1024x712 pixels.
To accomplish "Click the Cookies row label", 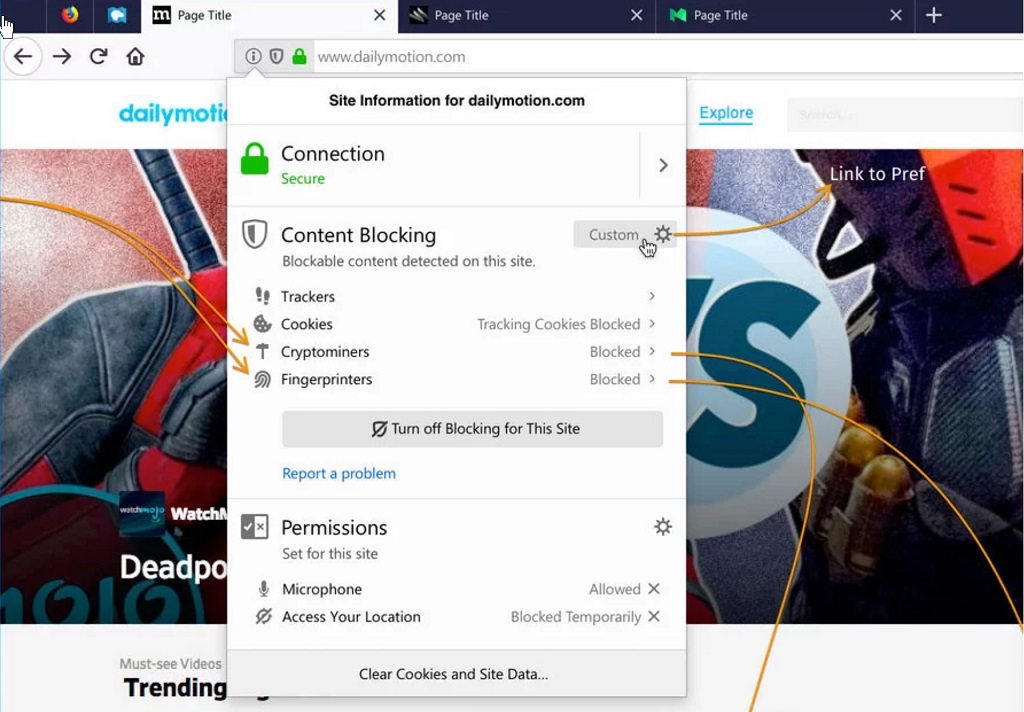I will (x=306, y=324).
